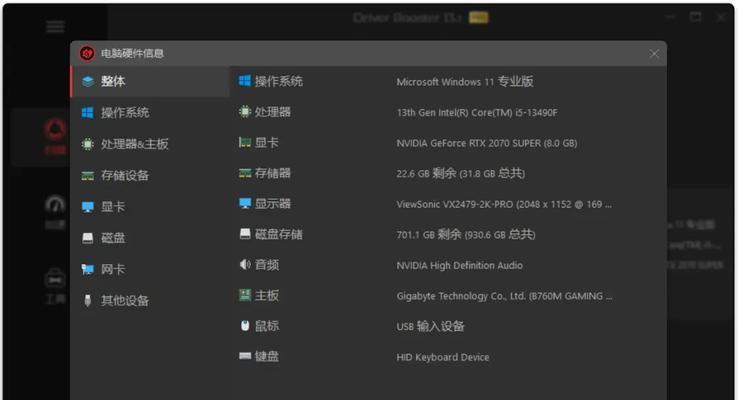Click the NVIDIA GeForce RTX 2070 SUPER value
Viewport: 738px width, 400px height.
tap(487, 143)
